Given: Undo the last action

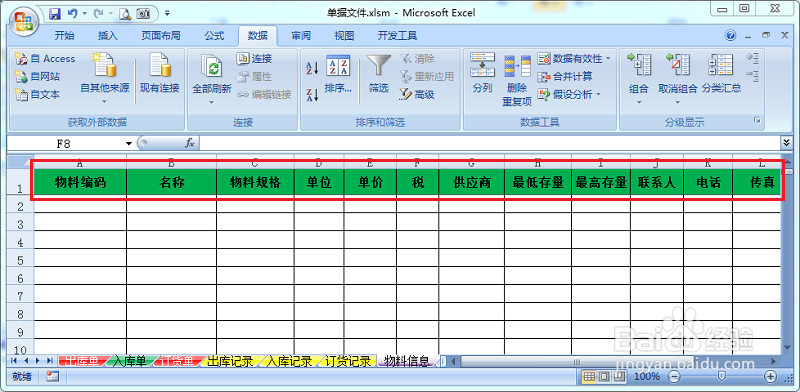Looking at the screenshot, I should pyautogui.click(x=72, y=13).
